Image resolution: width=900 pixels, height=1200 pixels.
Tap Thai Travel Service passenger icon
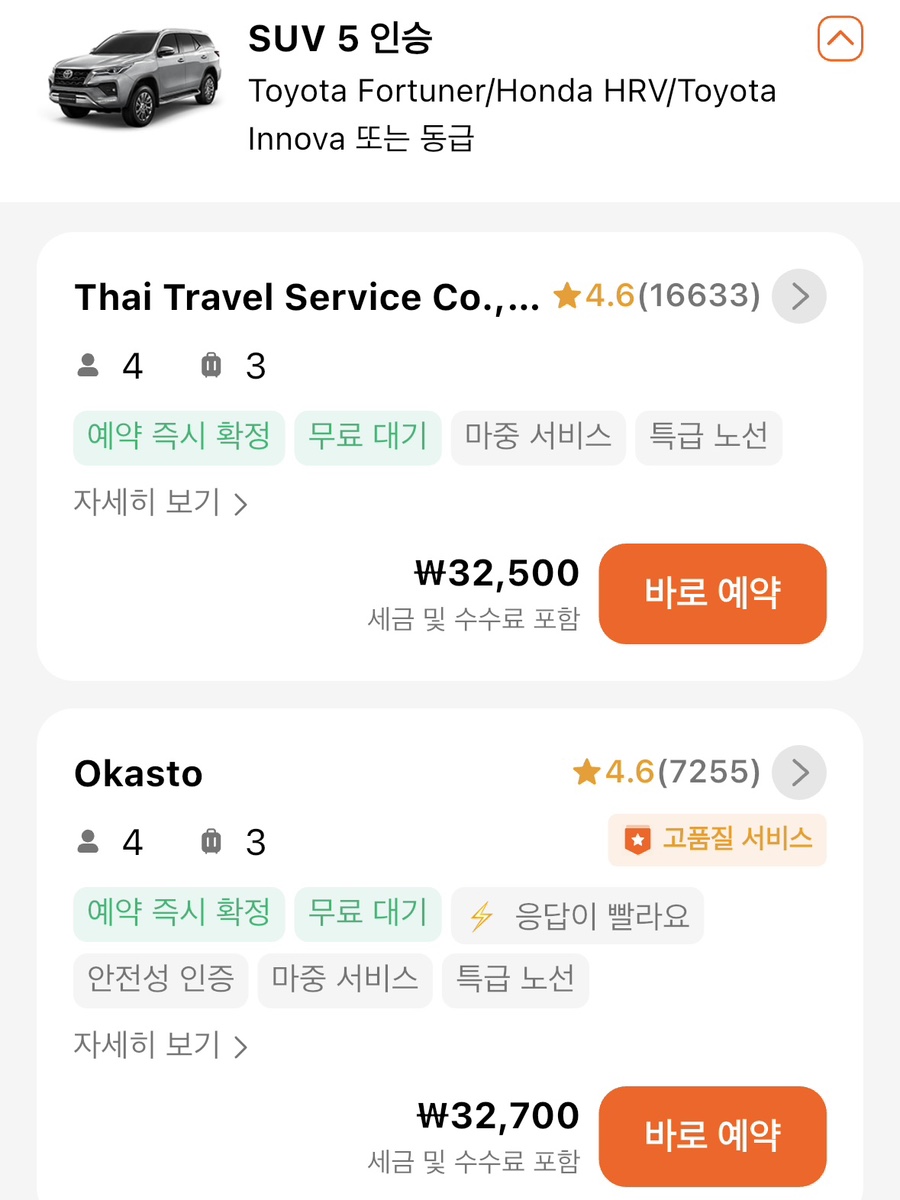click(89, 367)
